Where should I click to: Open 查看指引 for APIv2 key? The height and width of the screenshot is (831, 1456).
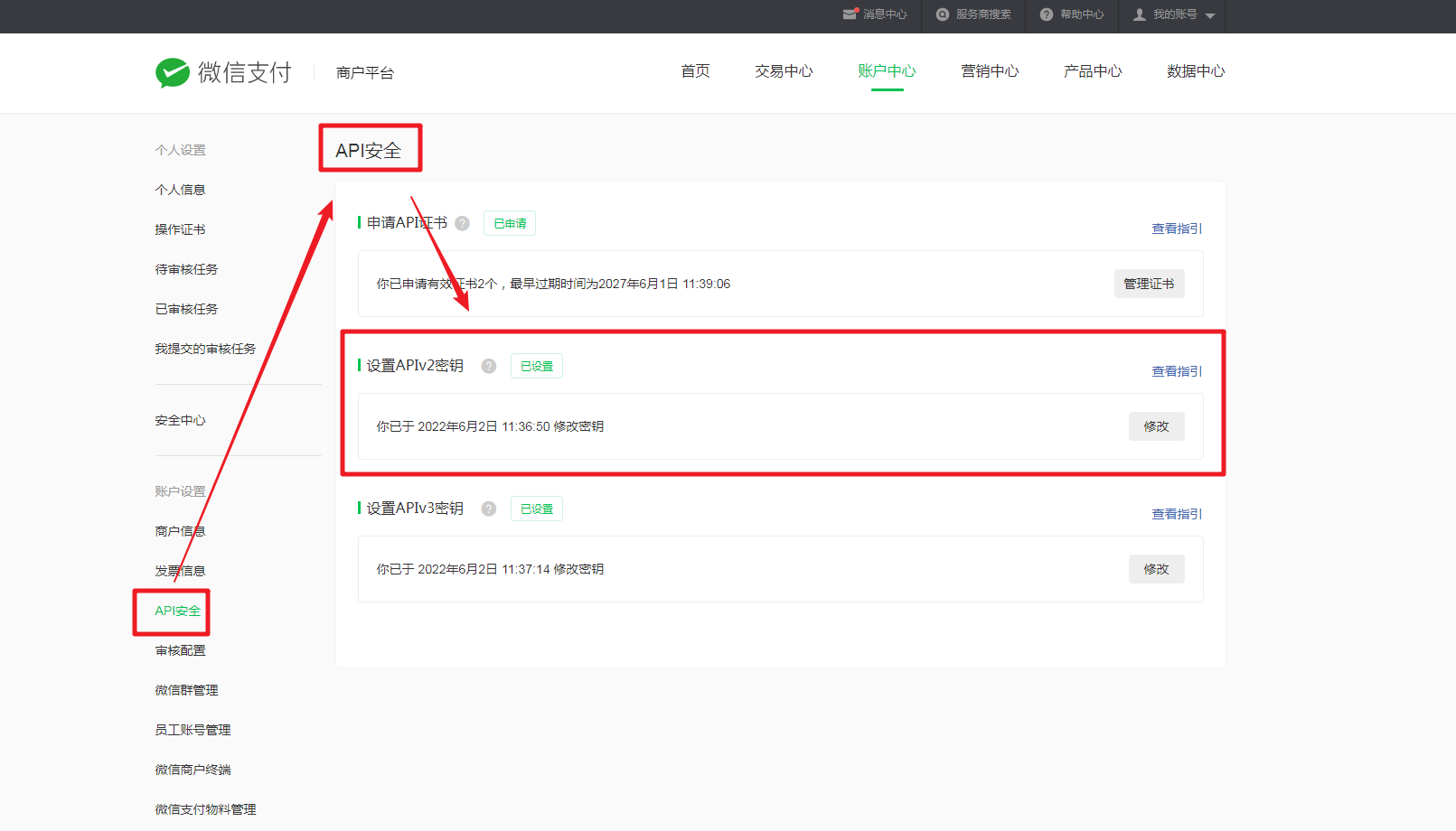click(1177, 371)
